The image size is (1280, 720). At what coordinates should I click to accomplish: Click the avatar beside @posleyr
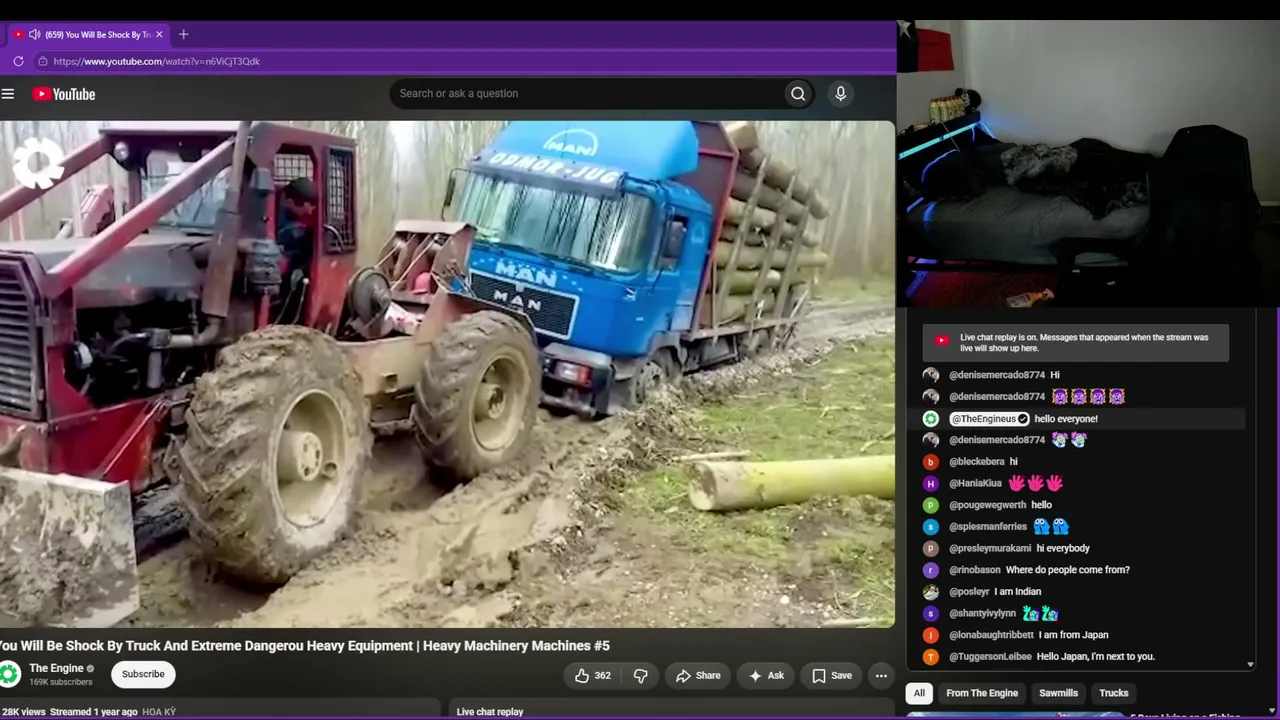tap(931, 592)
